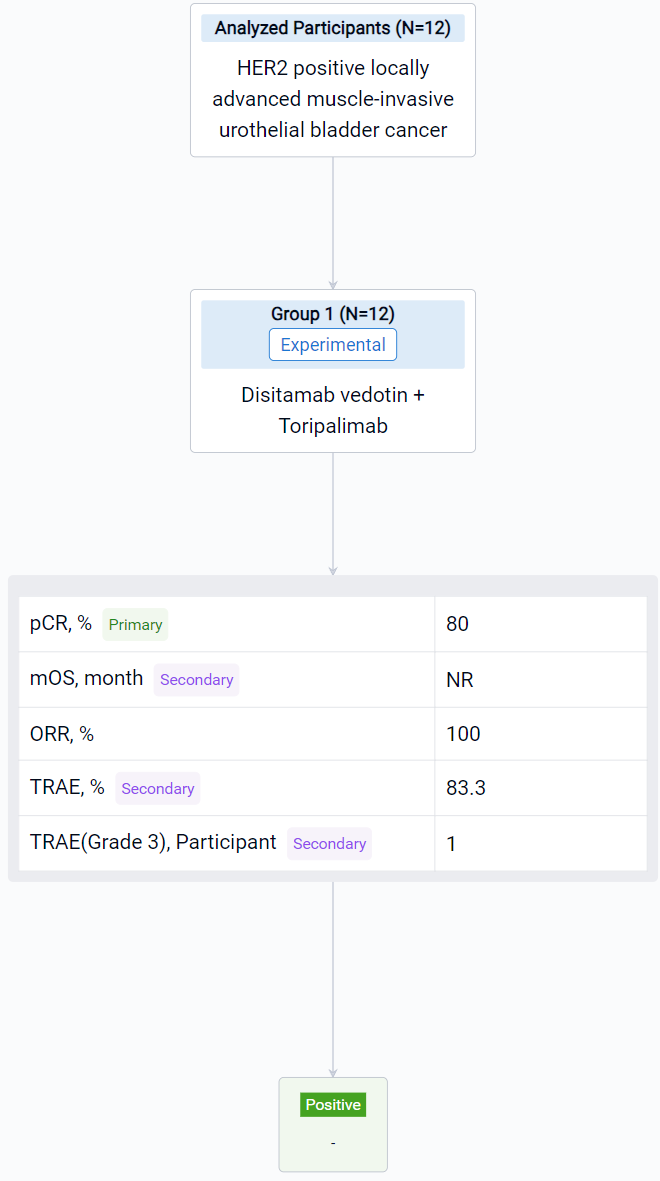Click the Secondary tag beside TRAE, %
This screenshot has width=660, height=1181.
tap(157, 789)
